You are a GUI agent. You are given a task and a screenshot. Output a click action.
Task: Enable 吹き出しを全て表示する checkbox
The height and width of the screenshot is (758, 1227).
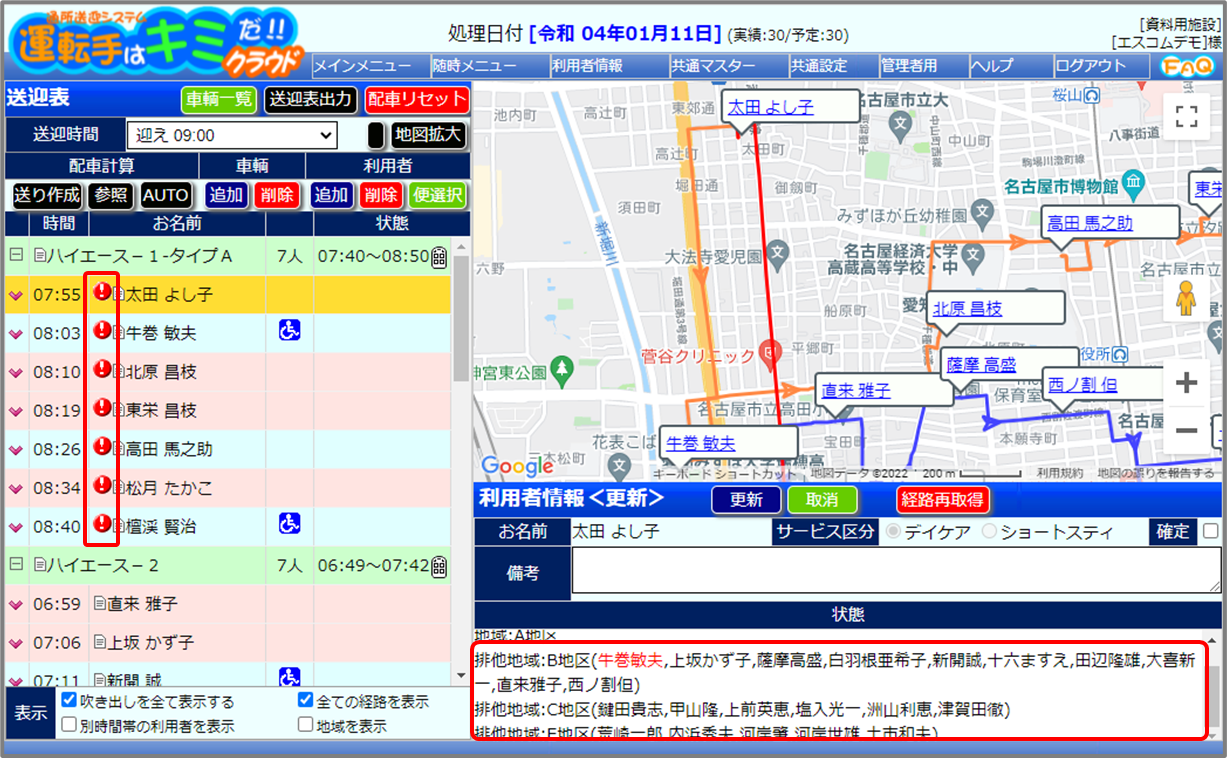[69, 701]
